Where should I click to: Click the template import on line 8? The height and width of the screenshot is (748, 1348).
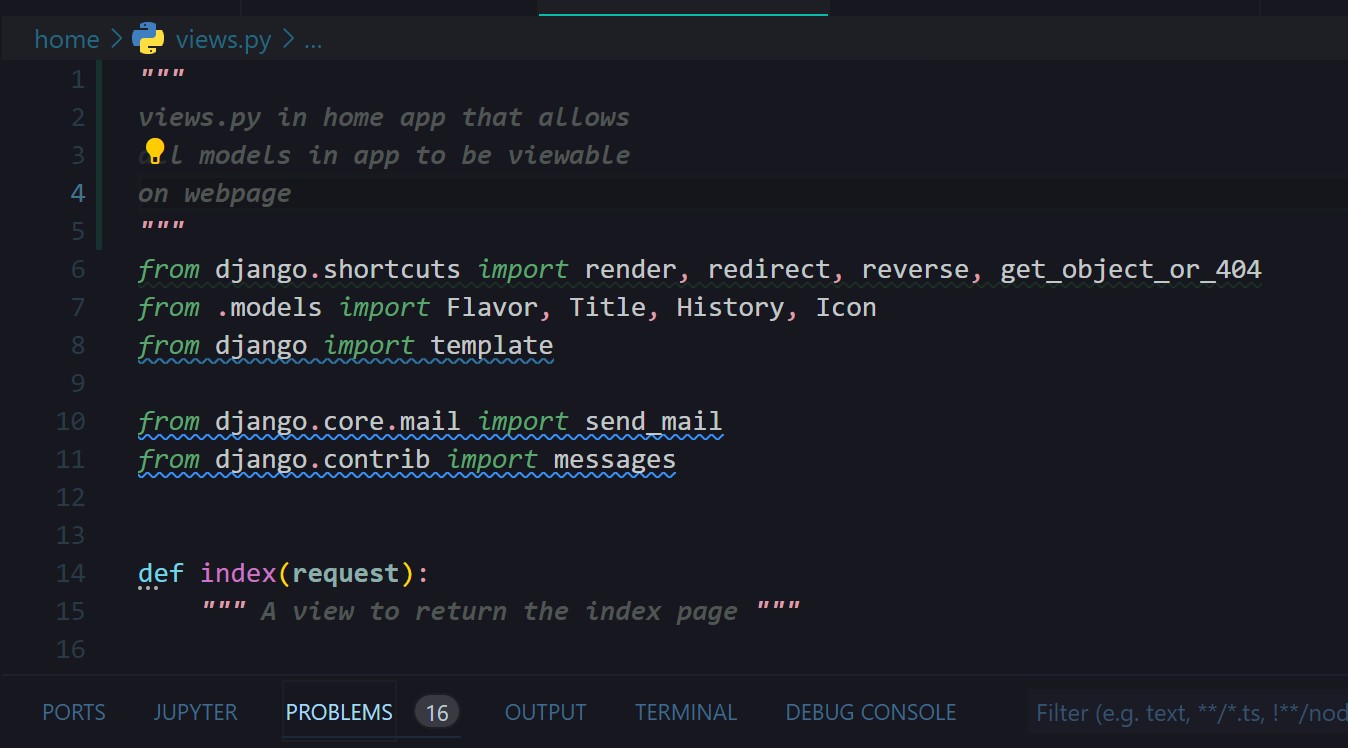pos(492,345)
